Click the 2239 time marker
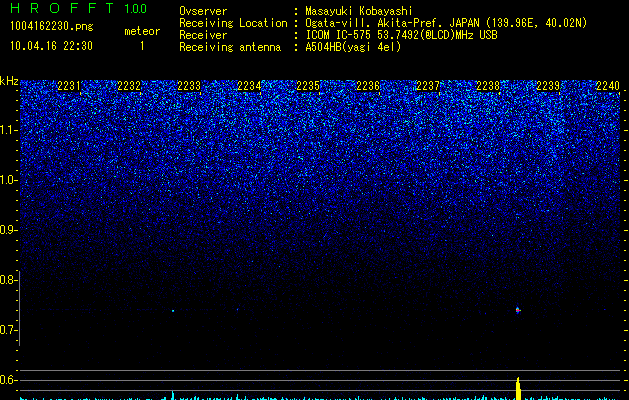 (548, 86)
